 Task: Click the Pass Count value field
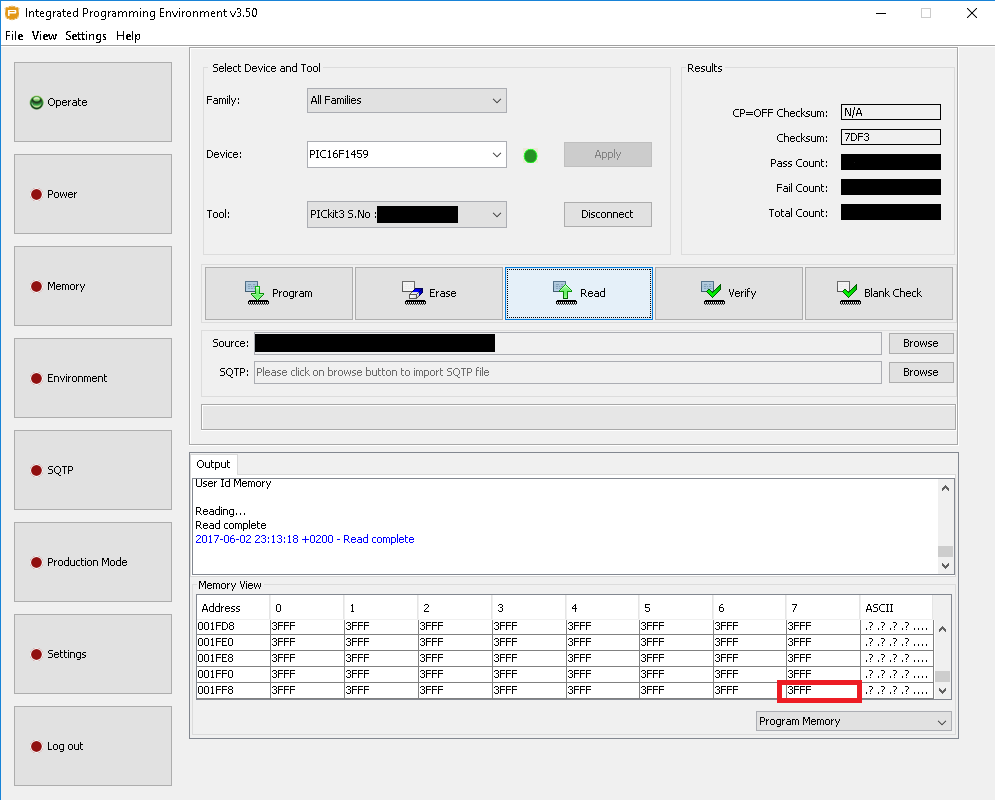[891, 162]
